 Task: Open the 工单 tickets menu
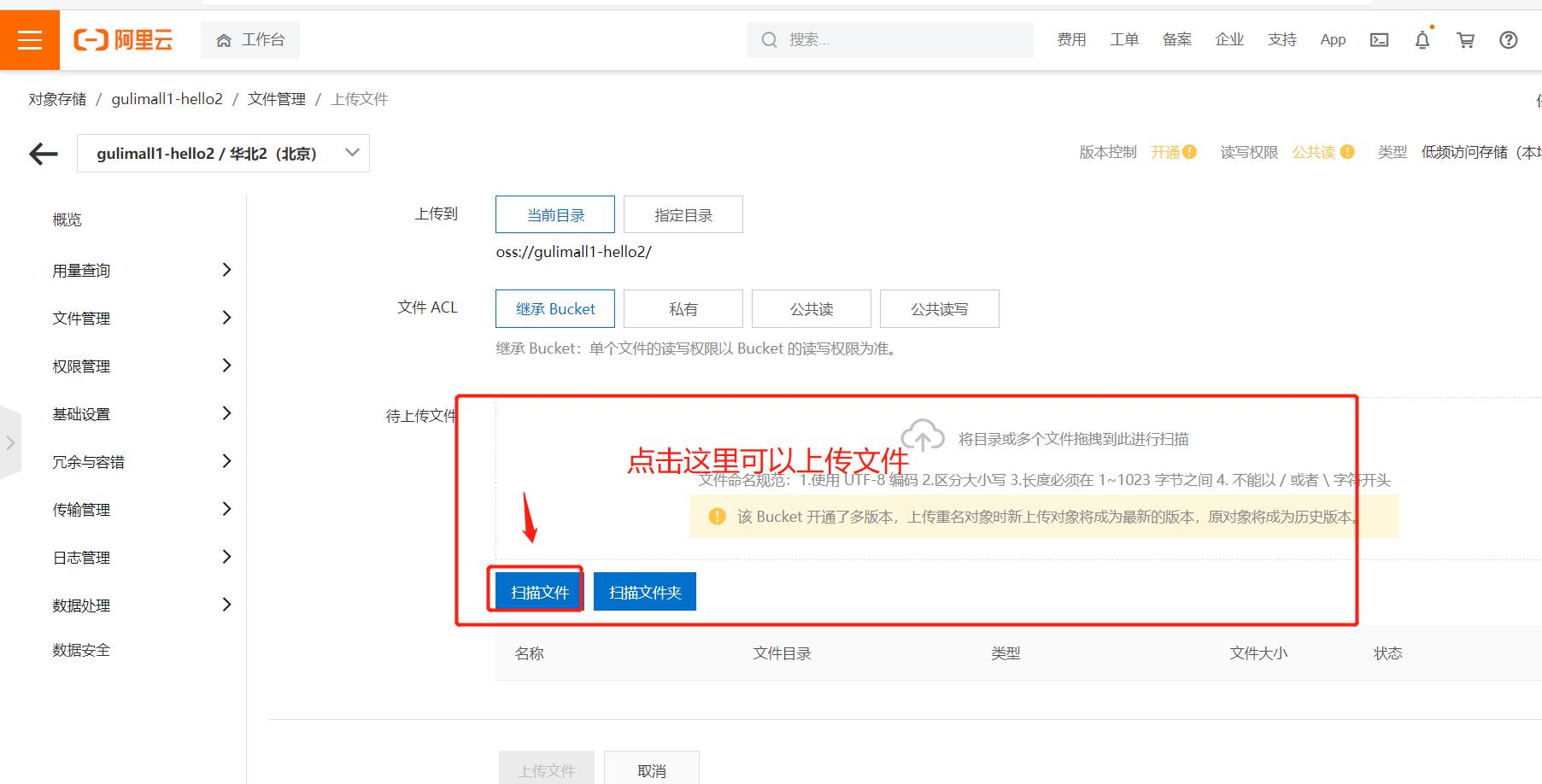pos(1124,40)
